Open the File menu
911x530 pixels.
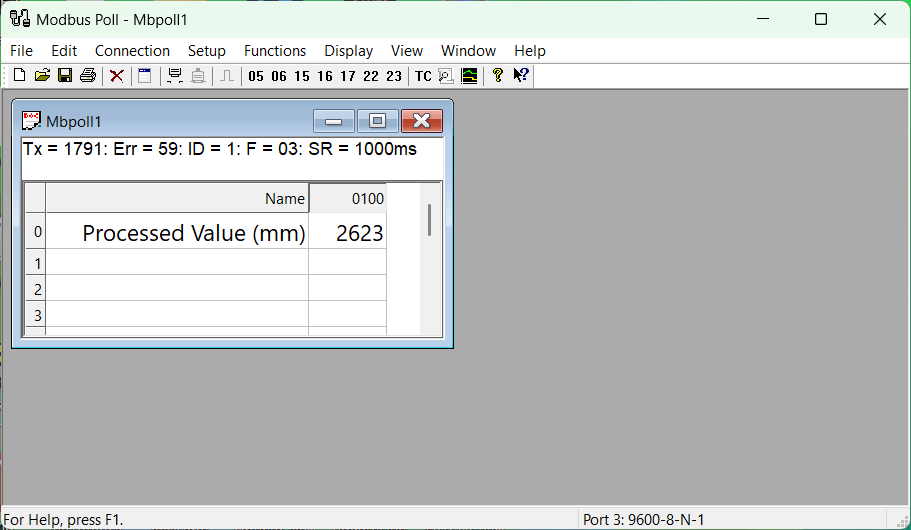click(x=21, y=51)
